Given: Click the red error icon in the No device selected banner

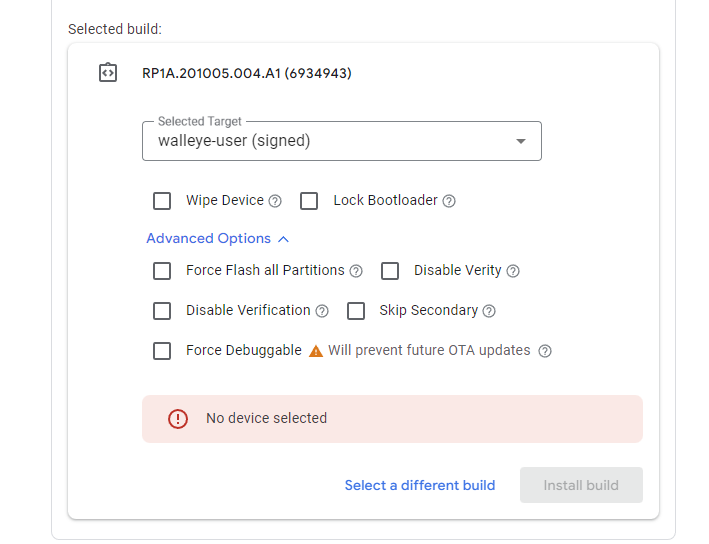Looking at the screenshot, I should coord(178,419).
